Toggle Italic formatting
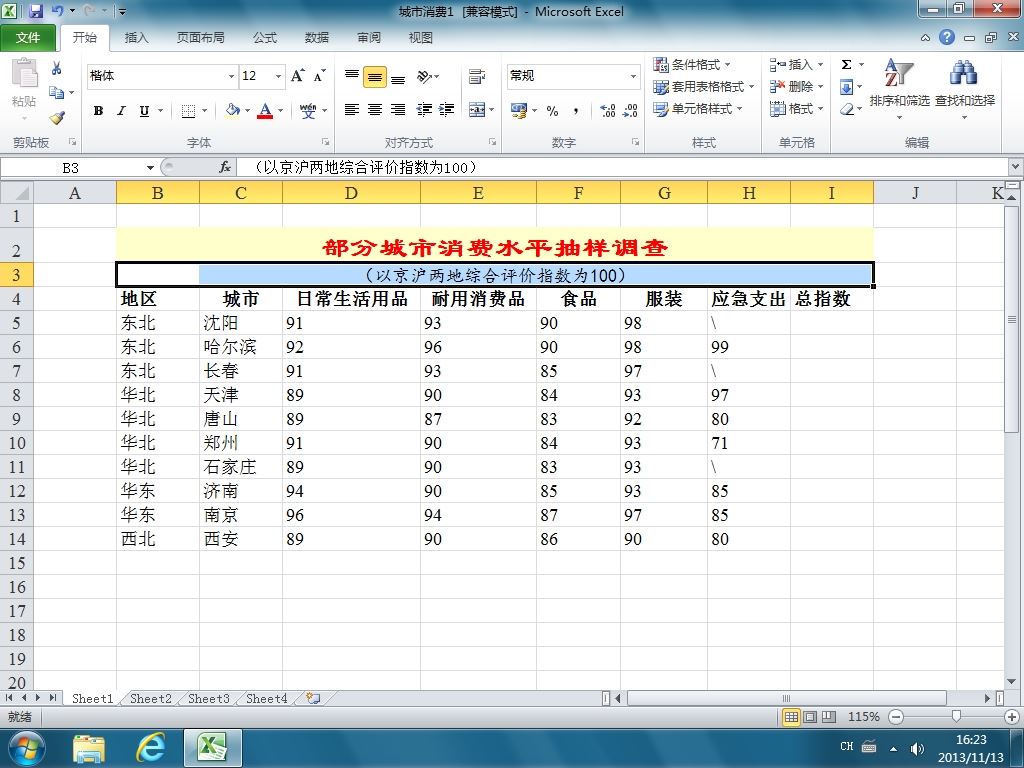 [121, 111]
